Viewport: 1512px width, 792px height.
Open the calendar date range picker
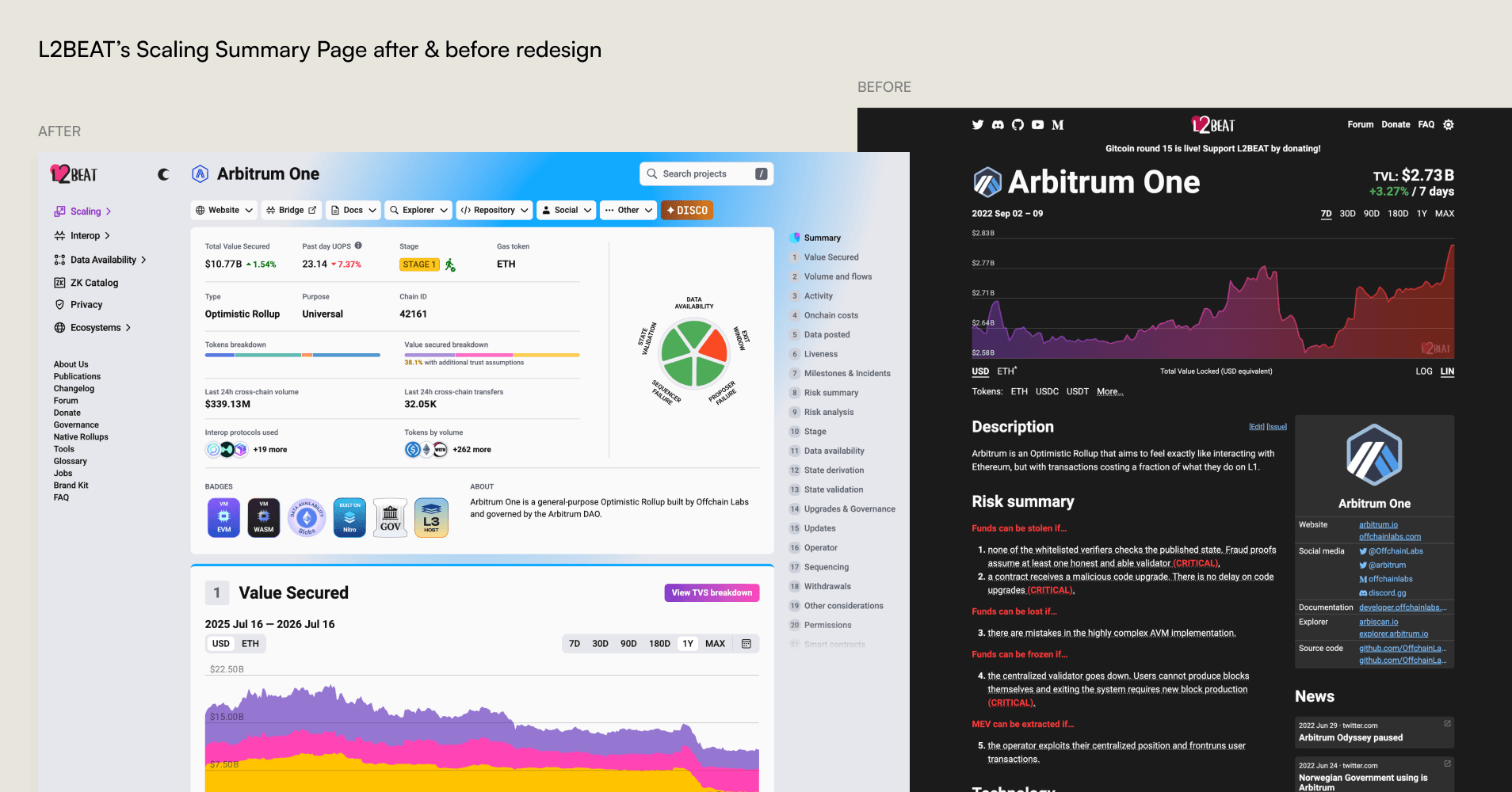click(746, 644)
